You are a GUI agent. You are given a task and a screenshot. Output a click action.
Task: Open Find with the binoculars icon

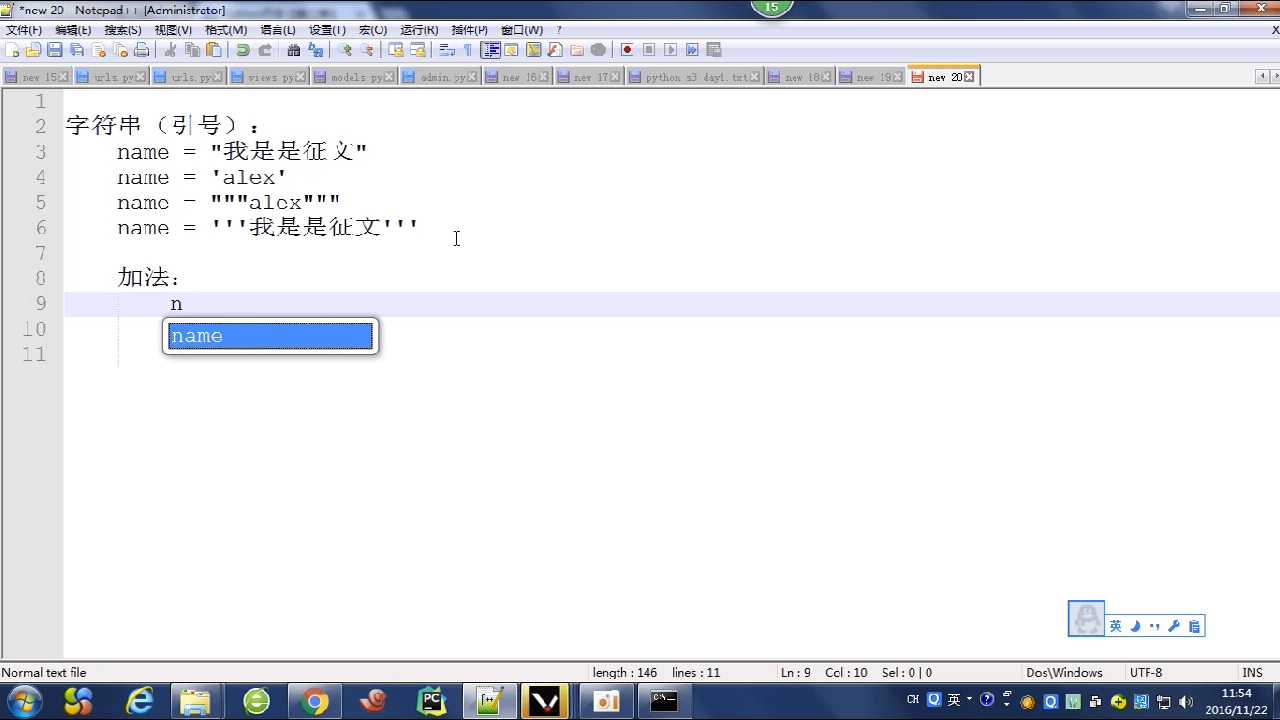click(294, 50)
